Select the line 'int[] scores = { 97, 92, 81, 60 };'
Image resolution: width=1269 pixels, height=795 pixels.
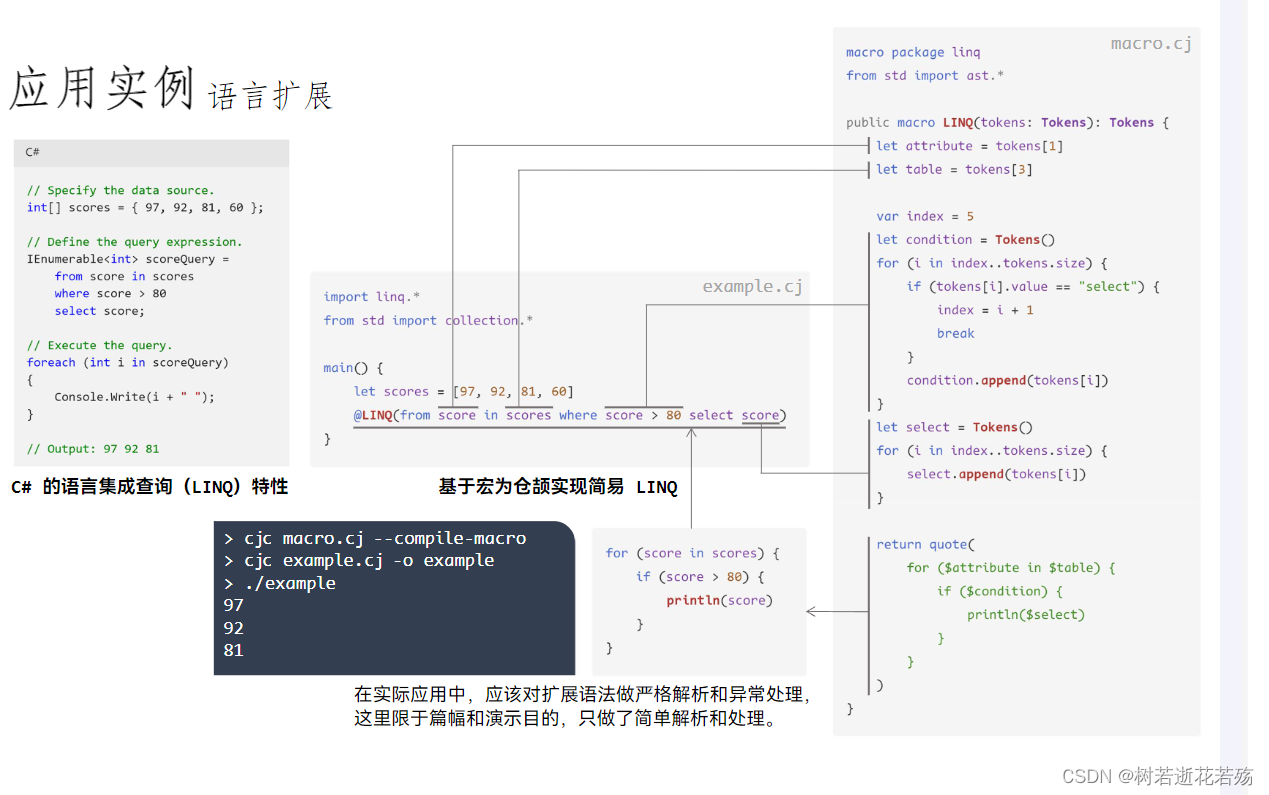point(145,208)
